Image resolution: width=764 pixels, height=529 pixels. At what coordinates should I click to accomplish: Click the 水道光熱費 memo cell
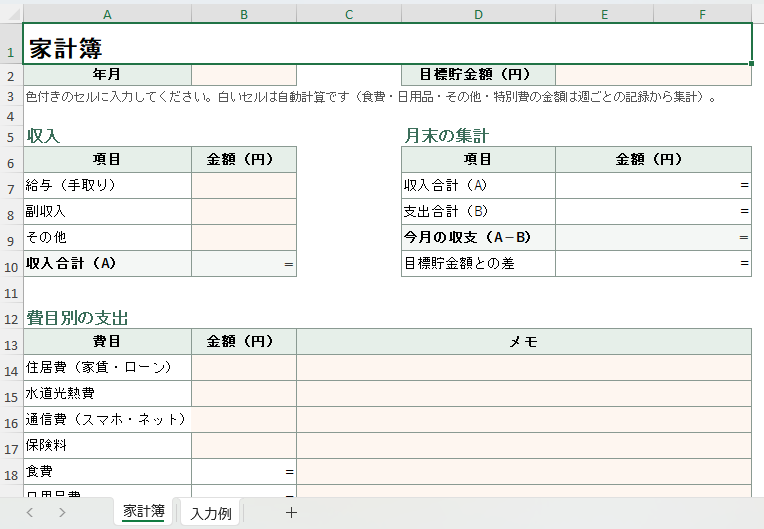tap(524, 394)
